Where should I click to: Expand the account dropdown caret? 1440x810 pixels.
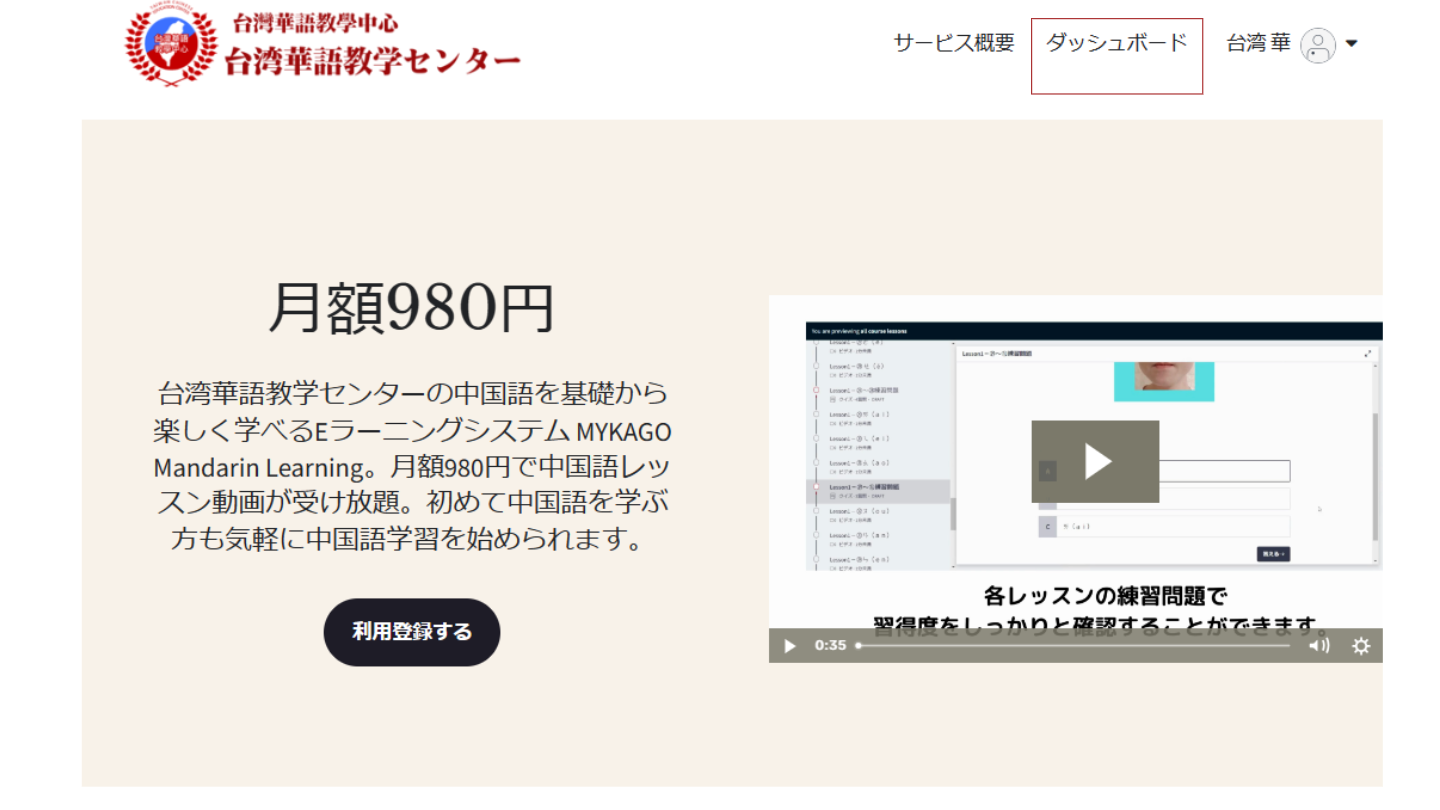pos(1352,43)
